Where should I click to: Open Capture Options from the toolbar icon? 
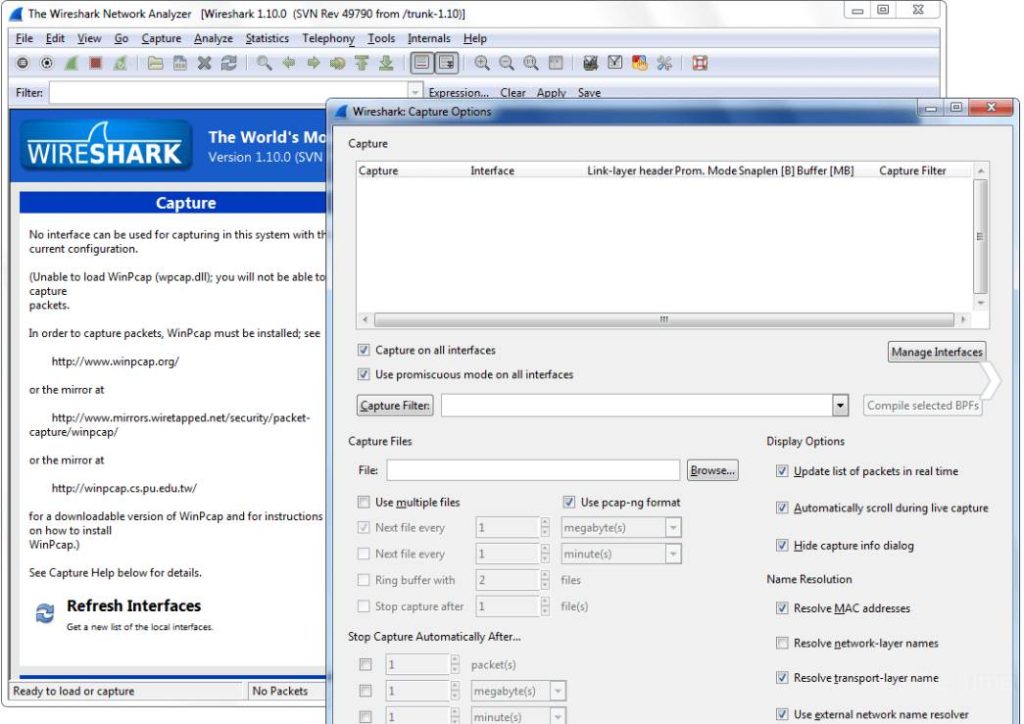[47, 63]
